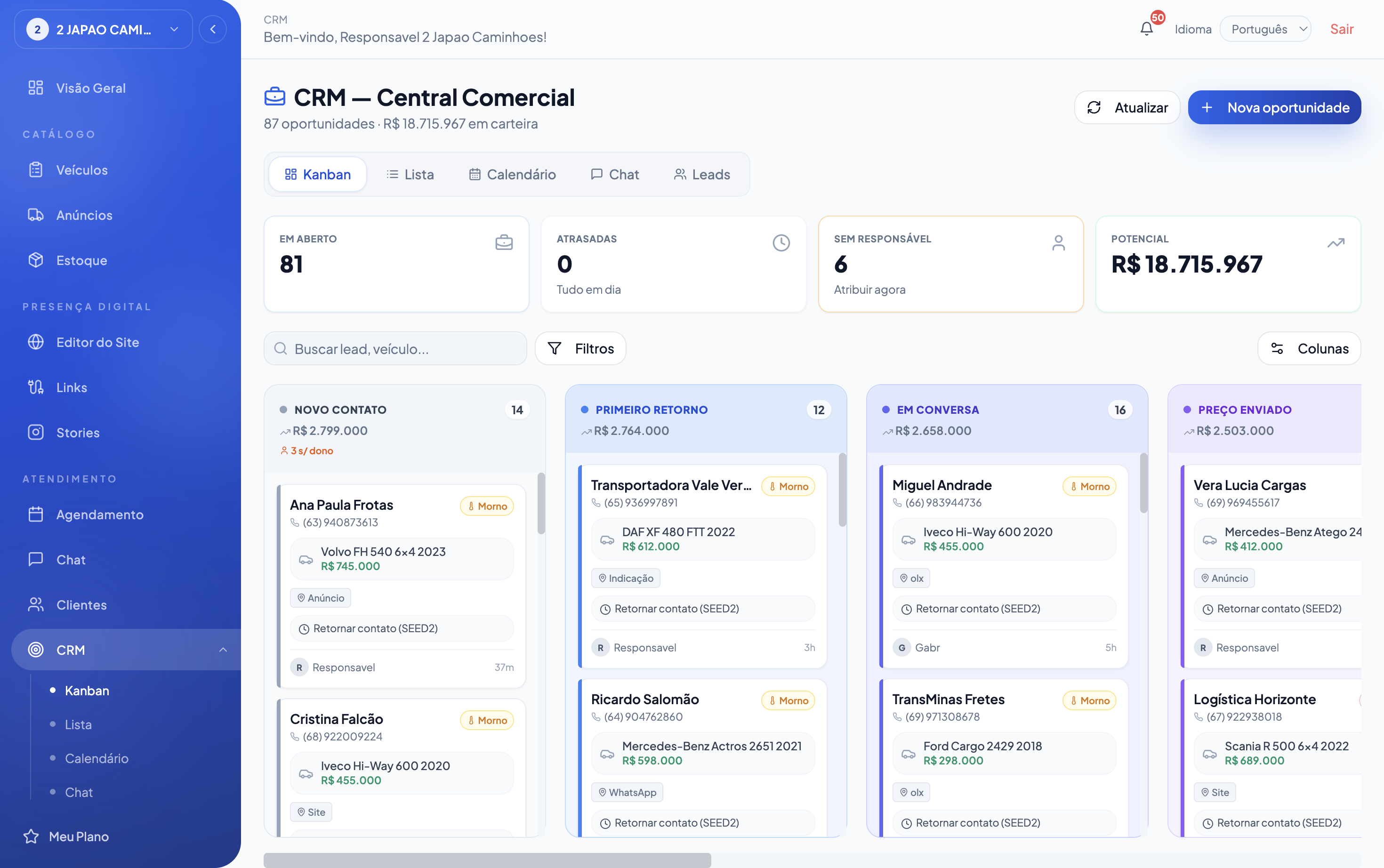Click the Stories icon in sidebar

tap(36, 432)
